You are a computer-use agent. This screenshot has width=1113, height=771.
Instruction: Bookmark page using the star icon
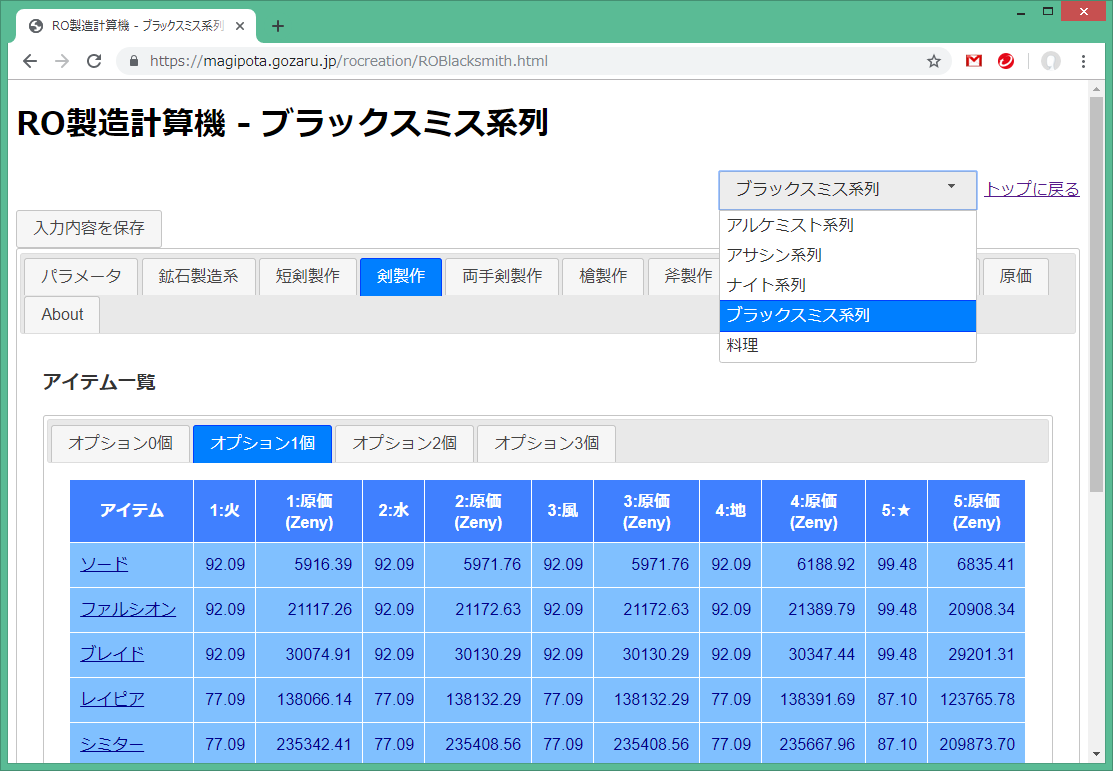tap(934, 61)
